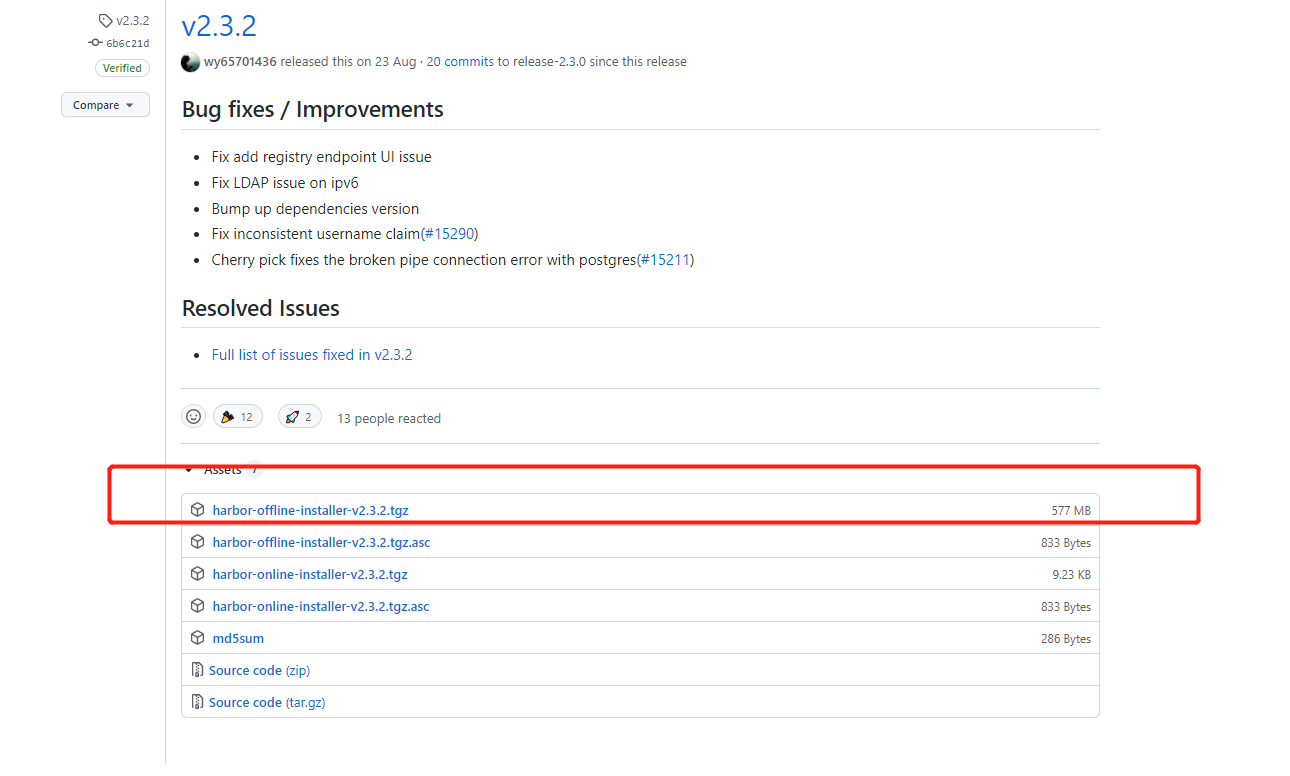Click the wy65701436 avatar image
Screen dimensions: 1290x776
click(191, 62)
